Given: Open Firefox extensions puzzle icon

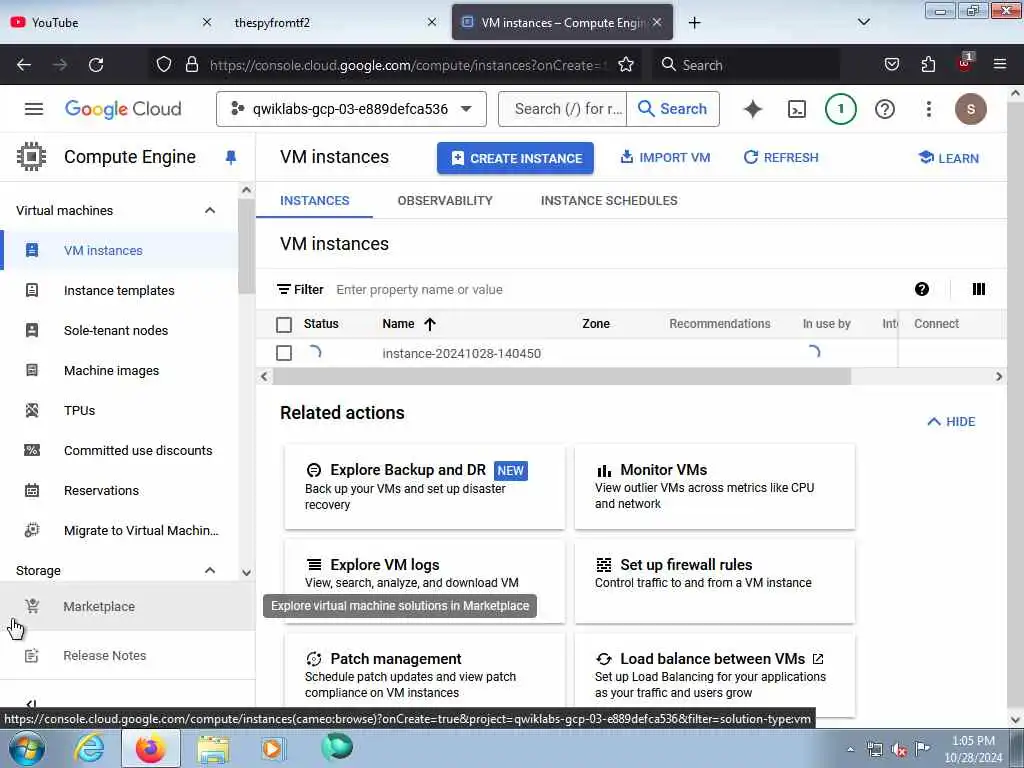Looking at the screenshot, I should (928, 65).
